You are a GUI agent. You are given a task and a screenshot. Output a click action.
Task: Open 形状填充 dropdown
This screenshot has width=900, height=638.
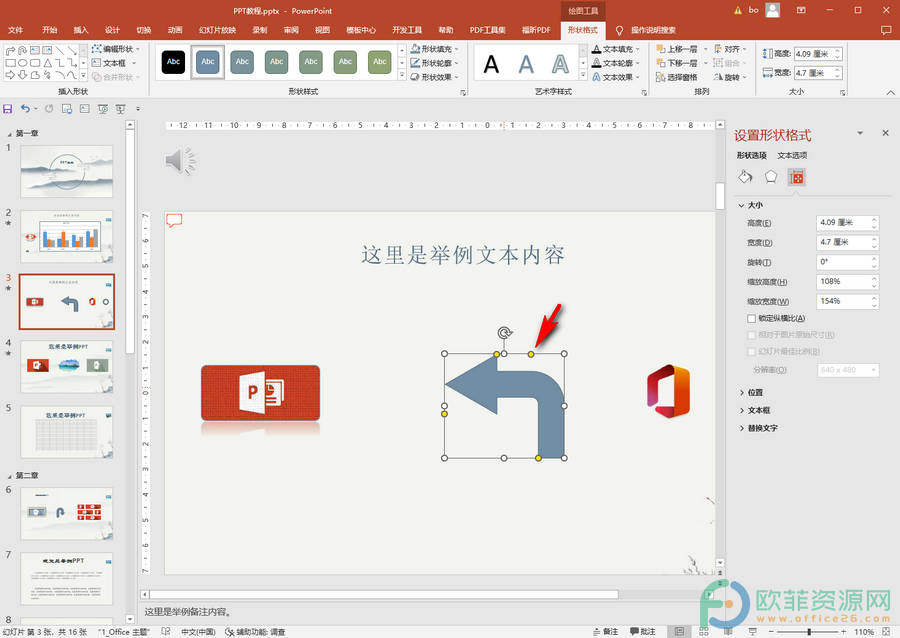(435, 49)
